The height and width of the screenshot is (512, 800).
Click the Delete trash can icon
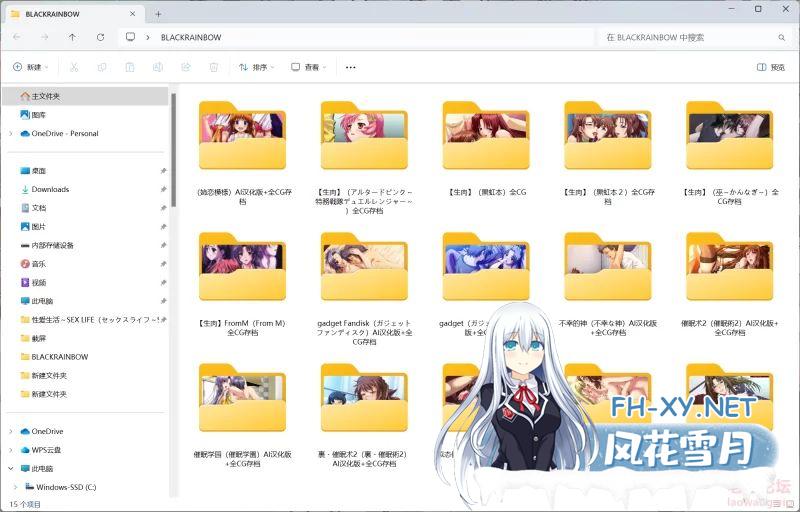[214, 67]
